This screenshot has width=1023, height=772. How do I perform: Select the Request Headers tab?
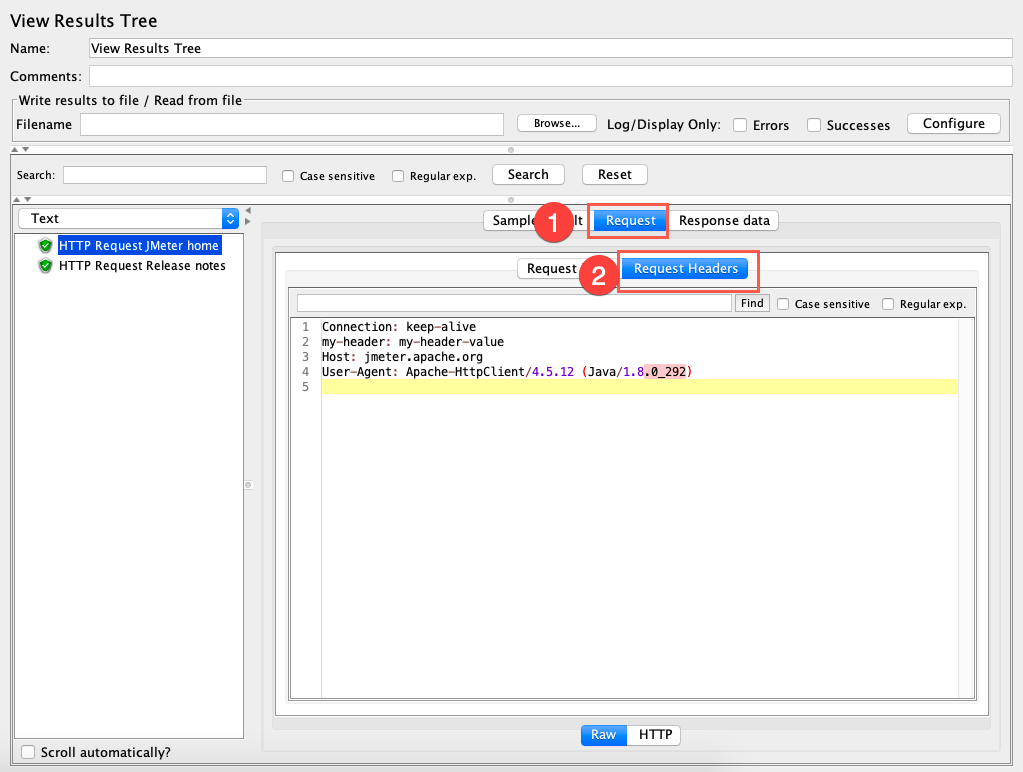click(x=684, y=268)
